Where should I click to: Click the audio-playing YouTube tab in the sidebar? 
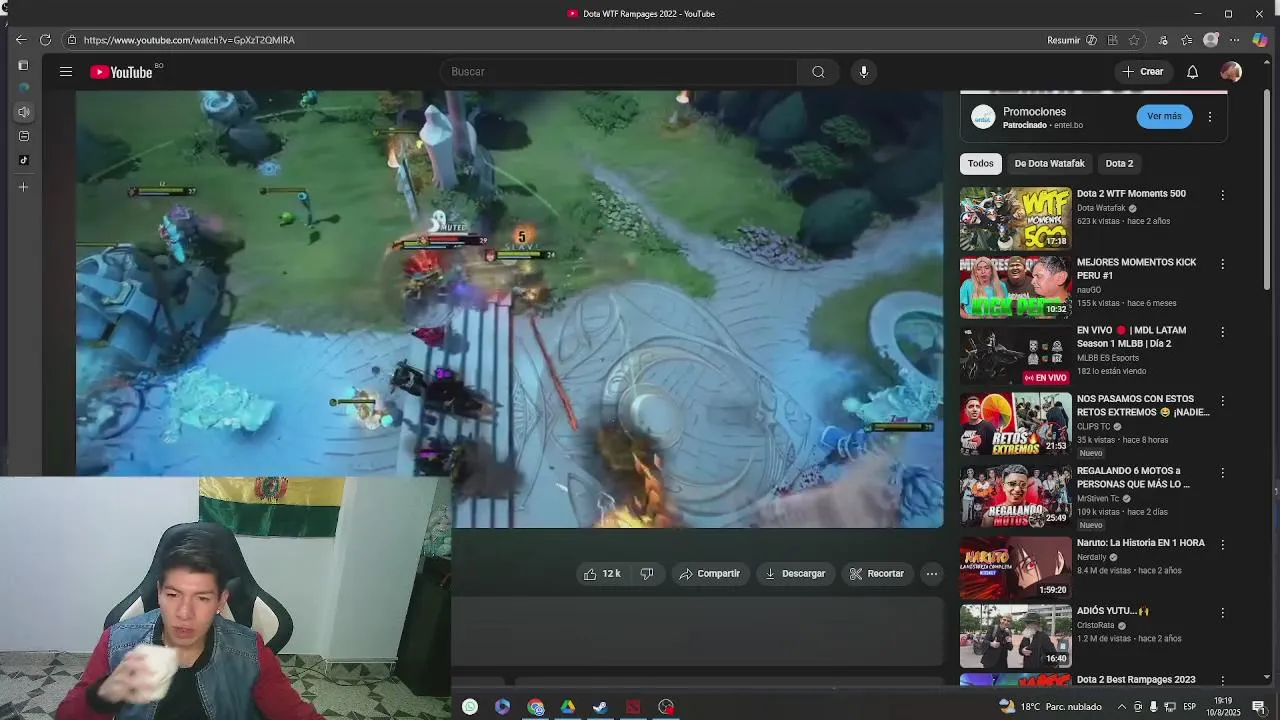23,112
